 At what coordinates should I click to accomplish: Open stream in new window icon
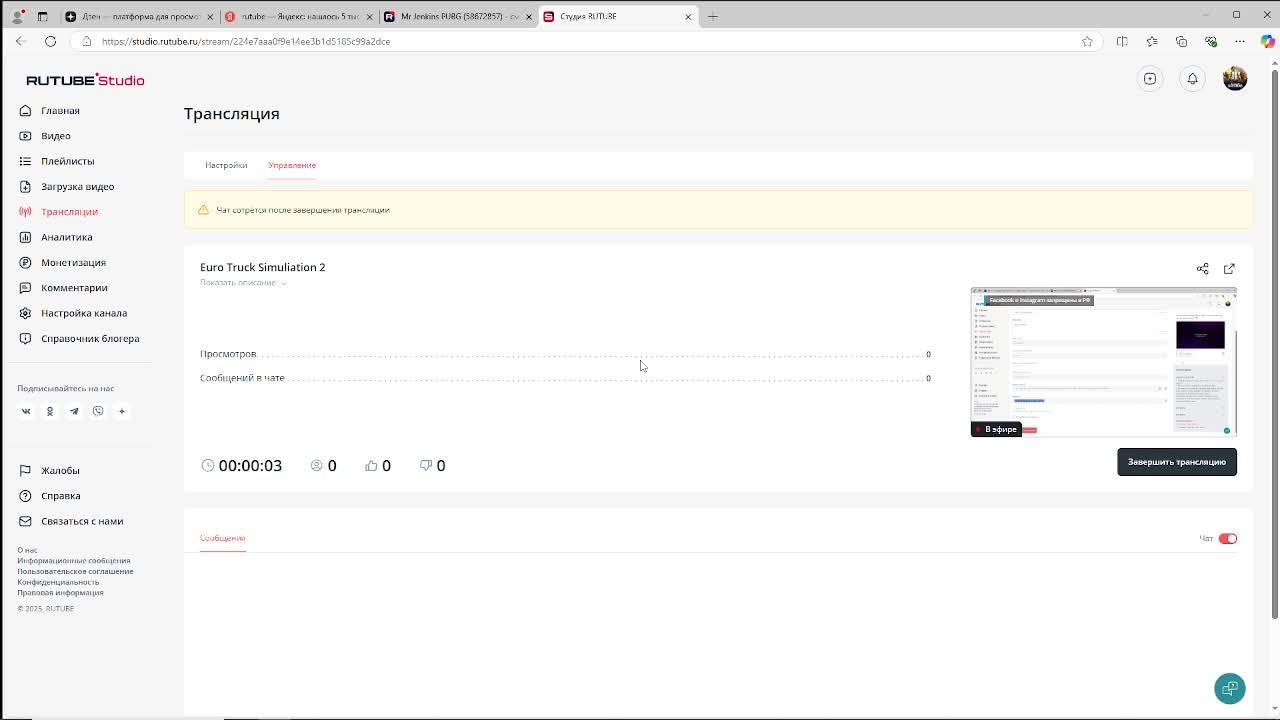pyautogui.click(x=1229, y=268)
